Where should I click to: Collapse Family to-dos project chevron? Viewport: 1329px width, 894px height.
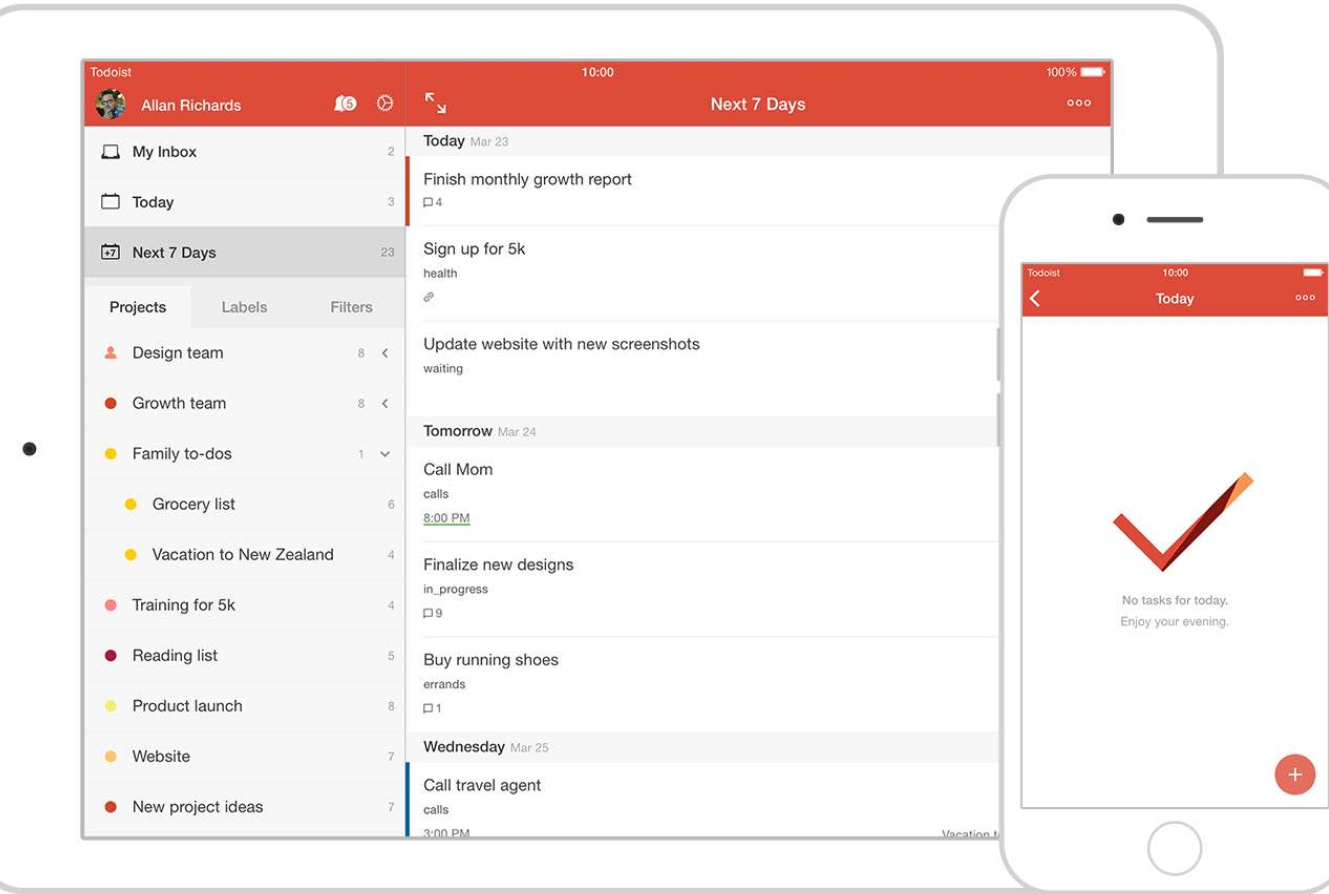click(x=385, y=455)
